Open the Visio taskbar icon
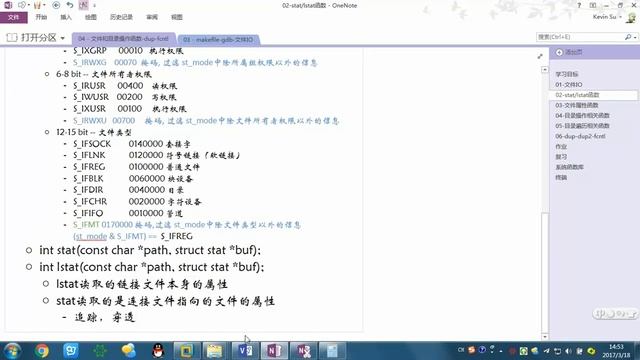 245,351
